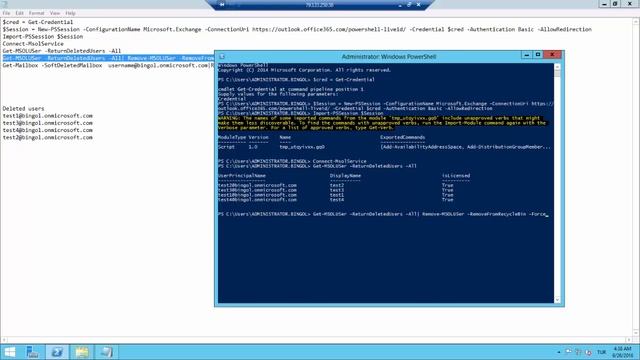Minimize remote session from connection bar
This screenshot has height=360, width=640.
400,5
